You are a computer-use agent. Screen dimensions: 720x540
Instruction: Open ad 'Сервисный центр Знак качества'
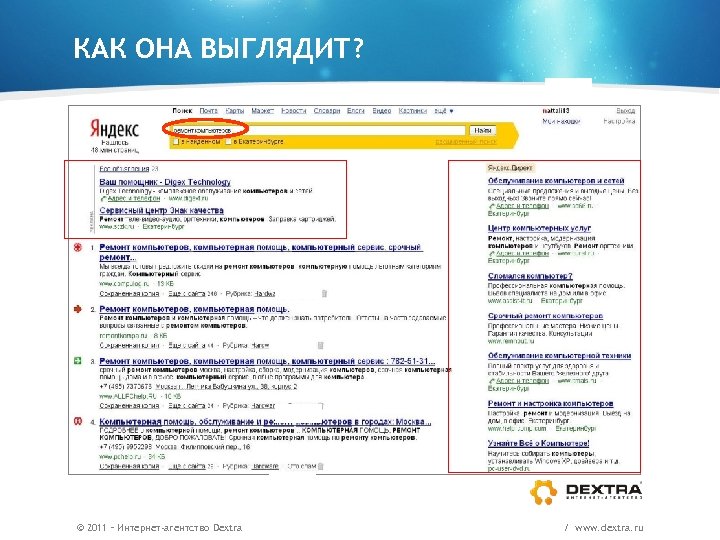[162, 210]
